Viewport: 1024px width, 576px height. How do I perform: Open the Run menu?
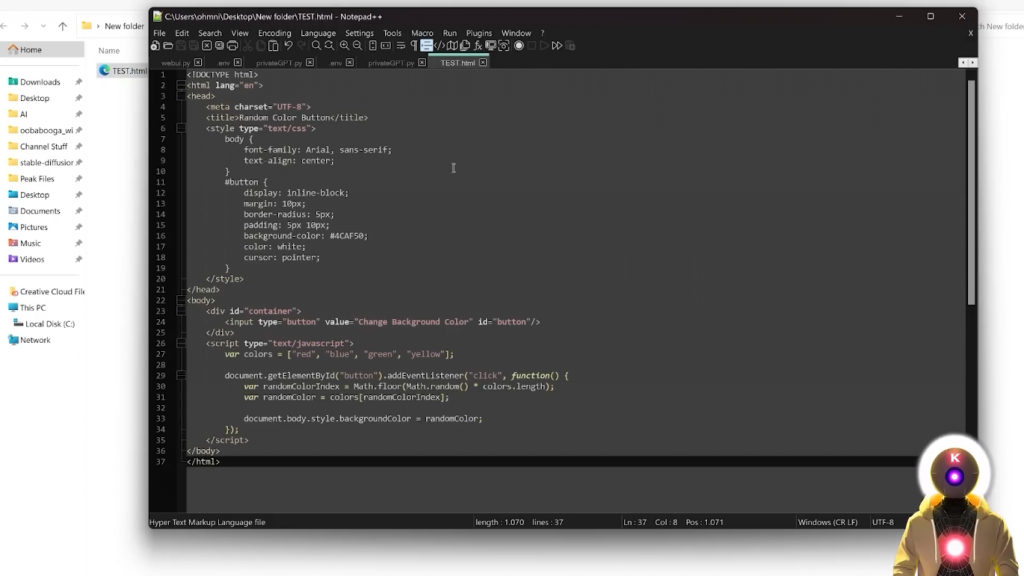point(449,33)
